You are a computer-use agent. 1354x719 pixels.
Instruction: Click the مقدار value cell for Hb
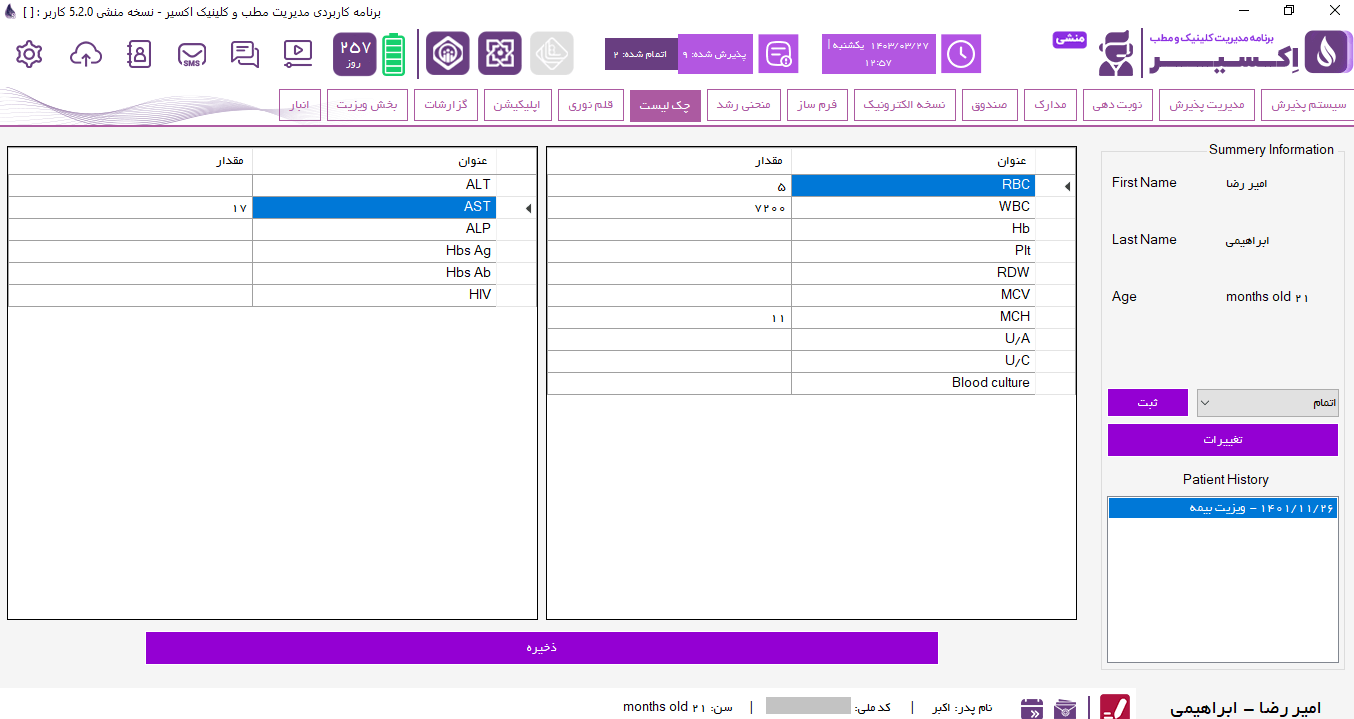click(x=669, y=229)
